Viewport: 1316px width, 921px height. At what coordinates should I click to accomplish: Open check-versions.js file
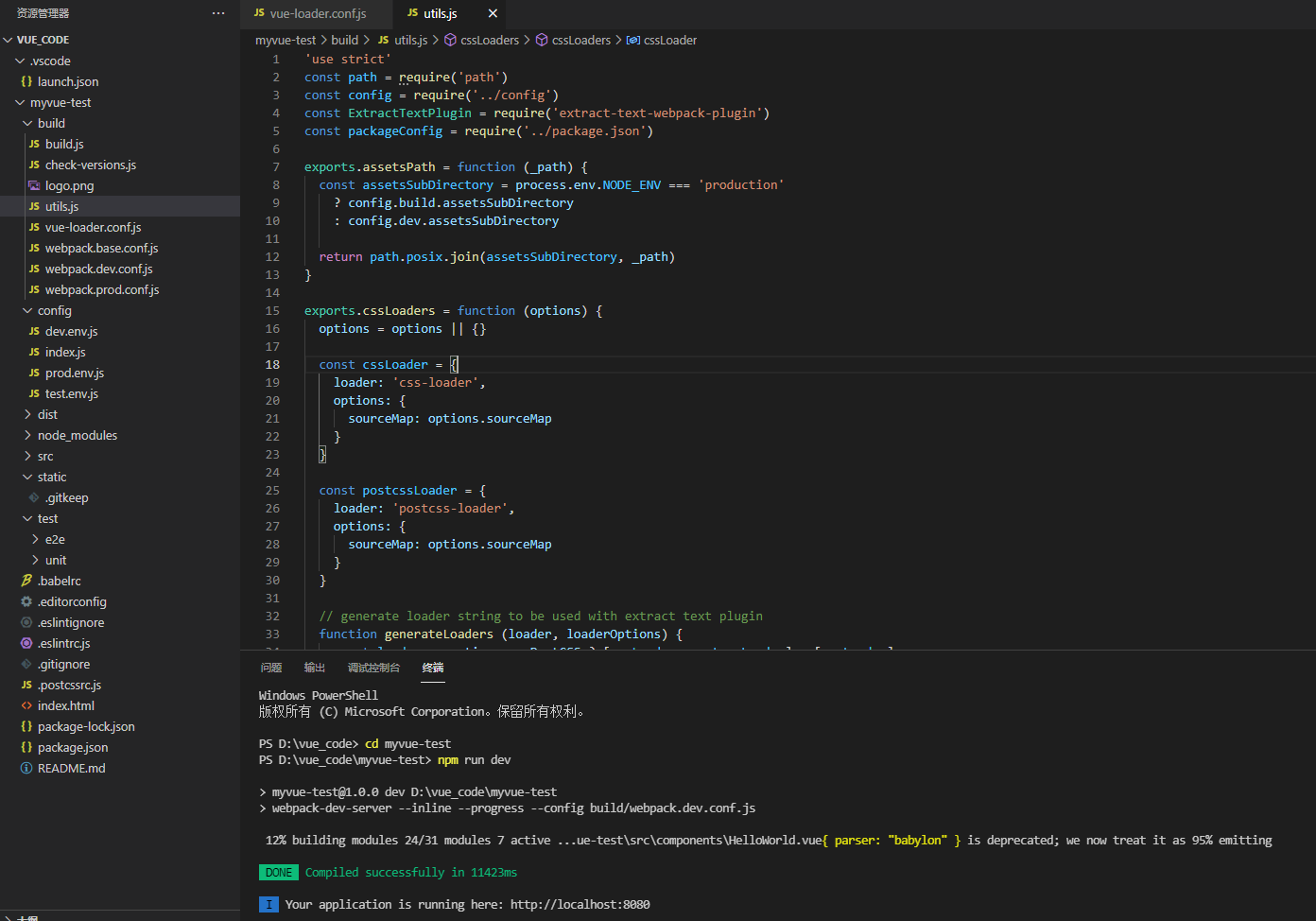point(120,165)
